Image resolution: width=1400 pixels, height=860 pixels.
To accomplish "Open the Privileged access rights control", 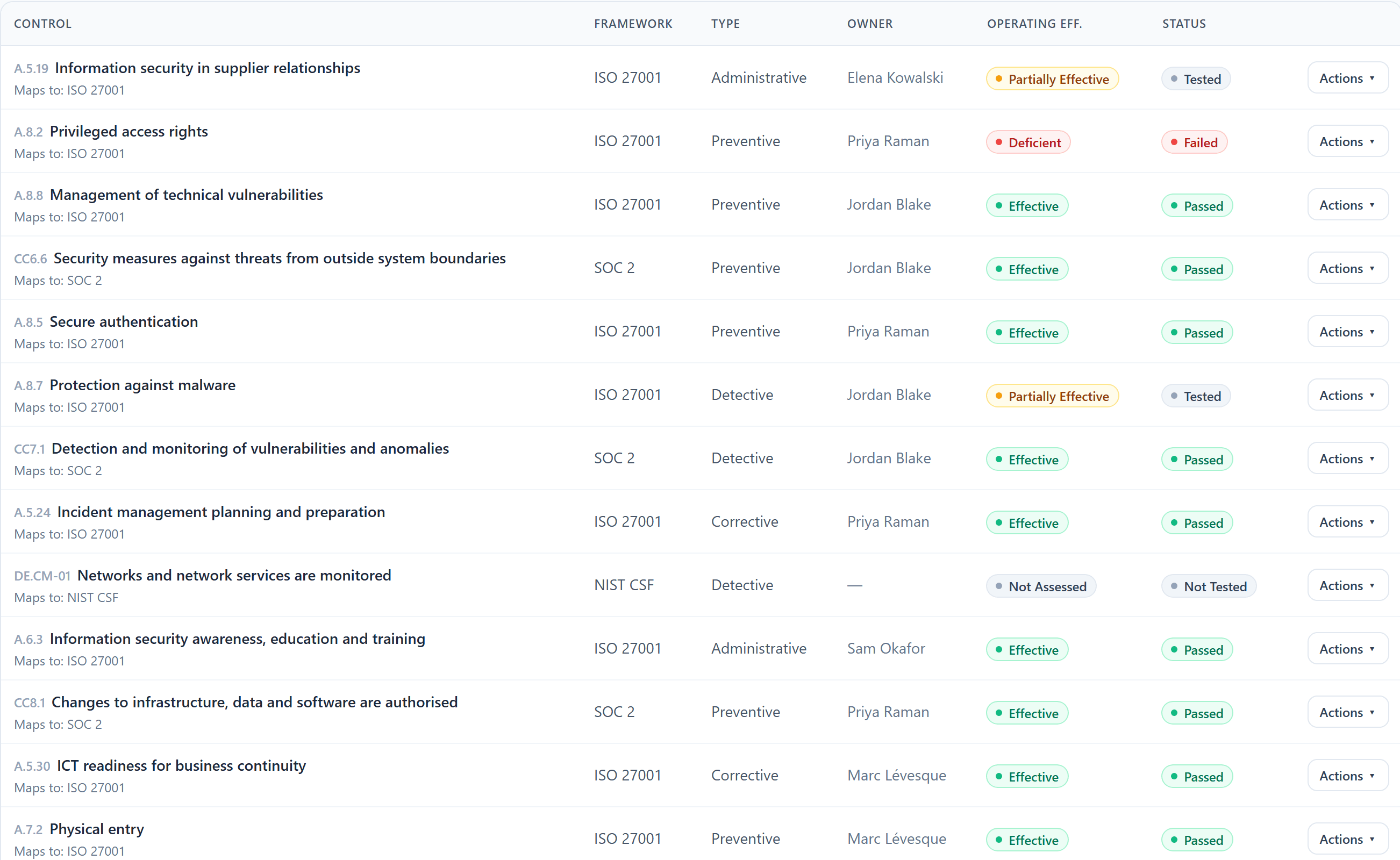I will 129,131.
